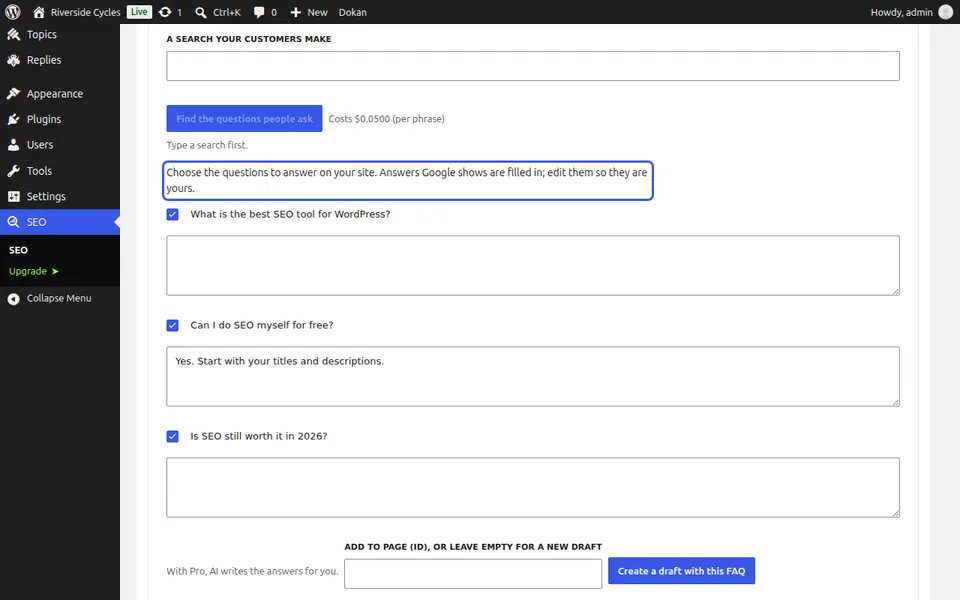Click the Topics sidebar icon
The width and height of the screenshot is (960, 600).
13,34
